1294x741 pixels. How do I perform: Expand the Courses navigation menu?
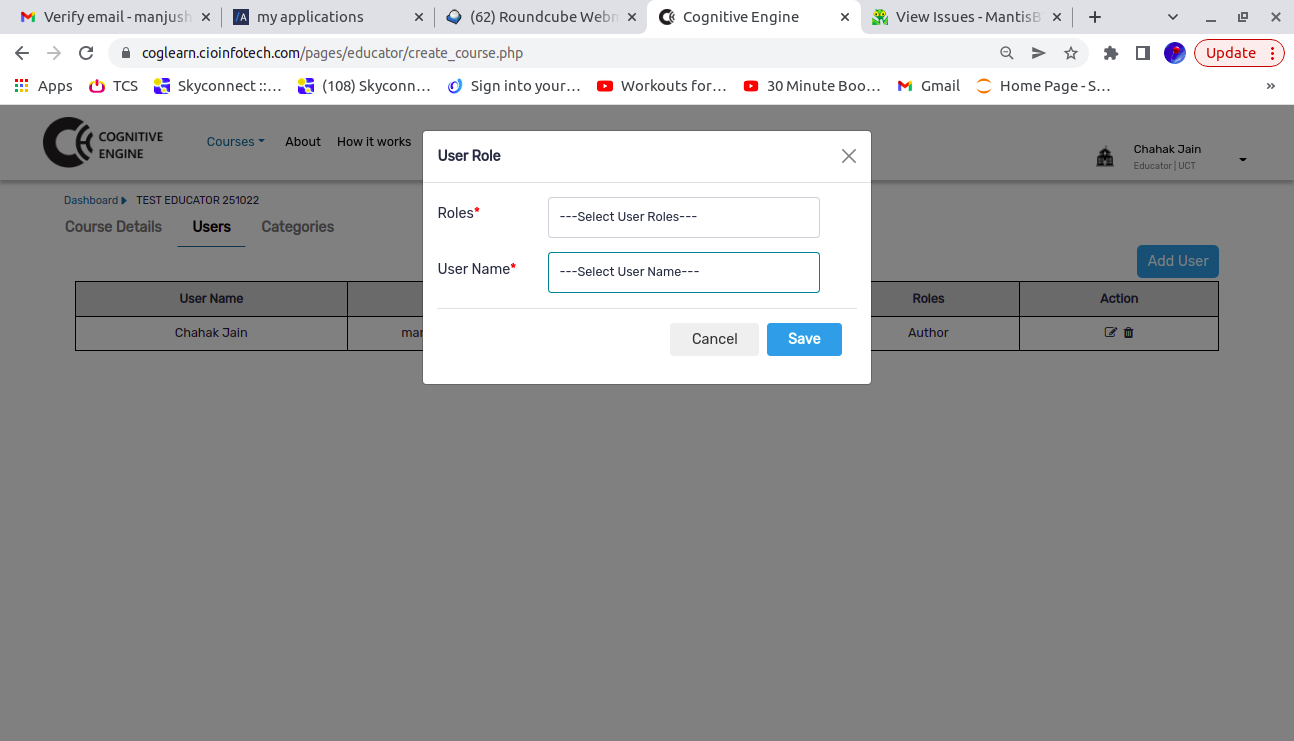pyautogui.click(x=235, y=142)
